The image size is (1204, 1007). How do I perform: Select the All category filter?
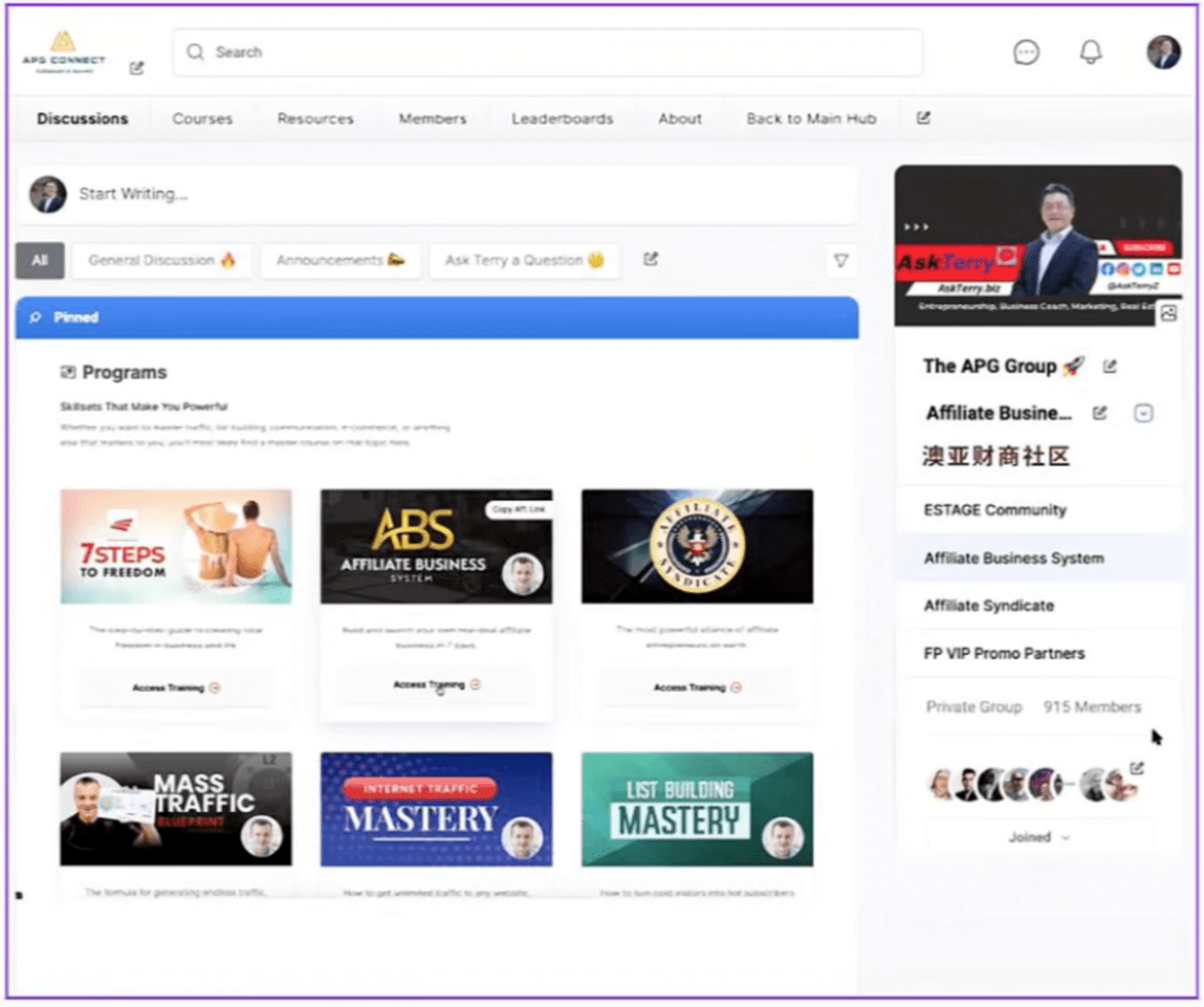tap(39, 260)
